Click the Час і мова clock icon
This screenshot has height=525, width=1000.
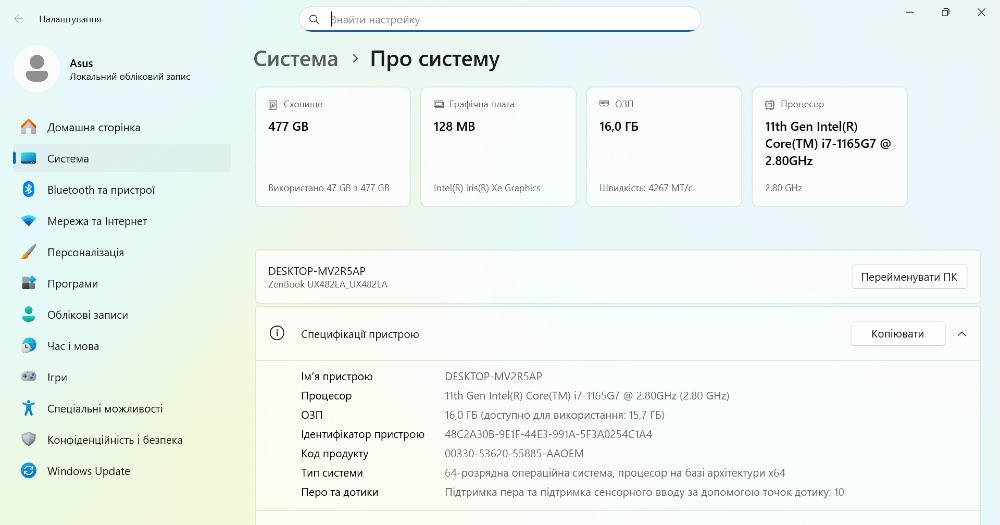29,346
